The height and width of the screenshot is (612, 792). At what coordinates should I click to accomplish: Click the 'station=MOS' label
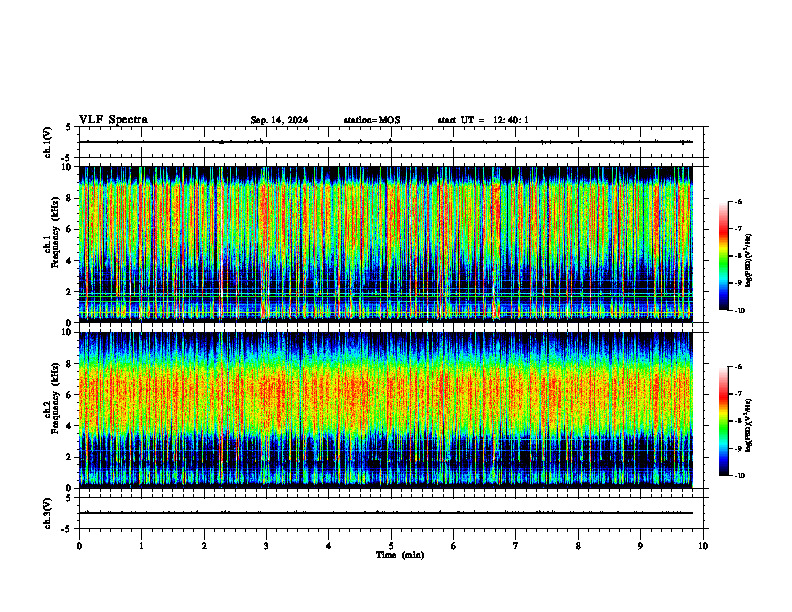point(372,120)
